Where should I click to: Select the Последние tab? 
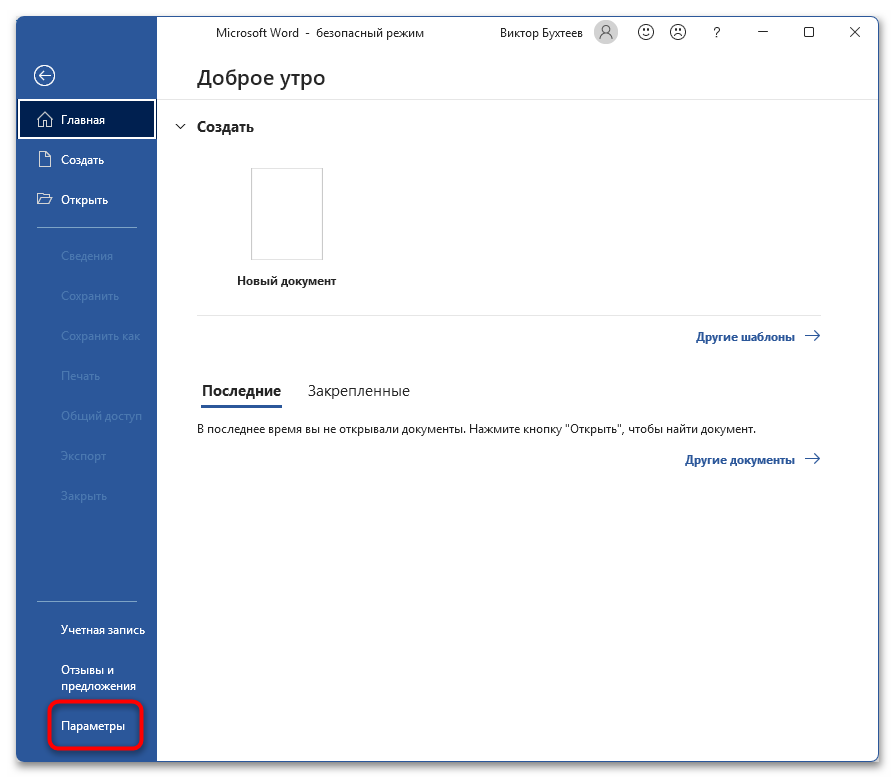tap(240, 391)
